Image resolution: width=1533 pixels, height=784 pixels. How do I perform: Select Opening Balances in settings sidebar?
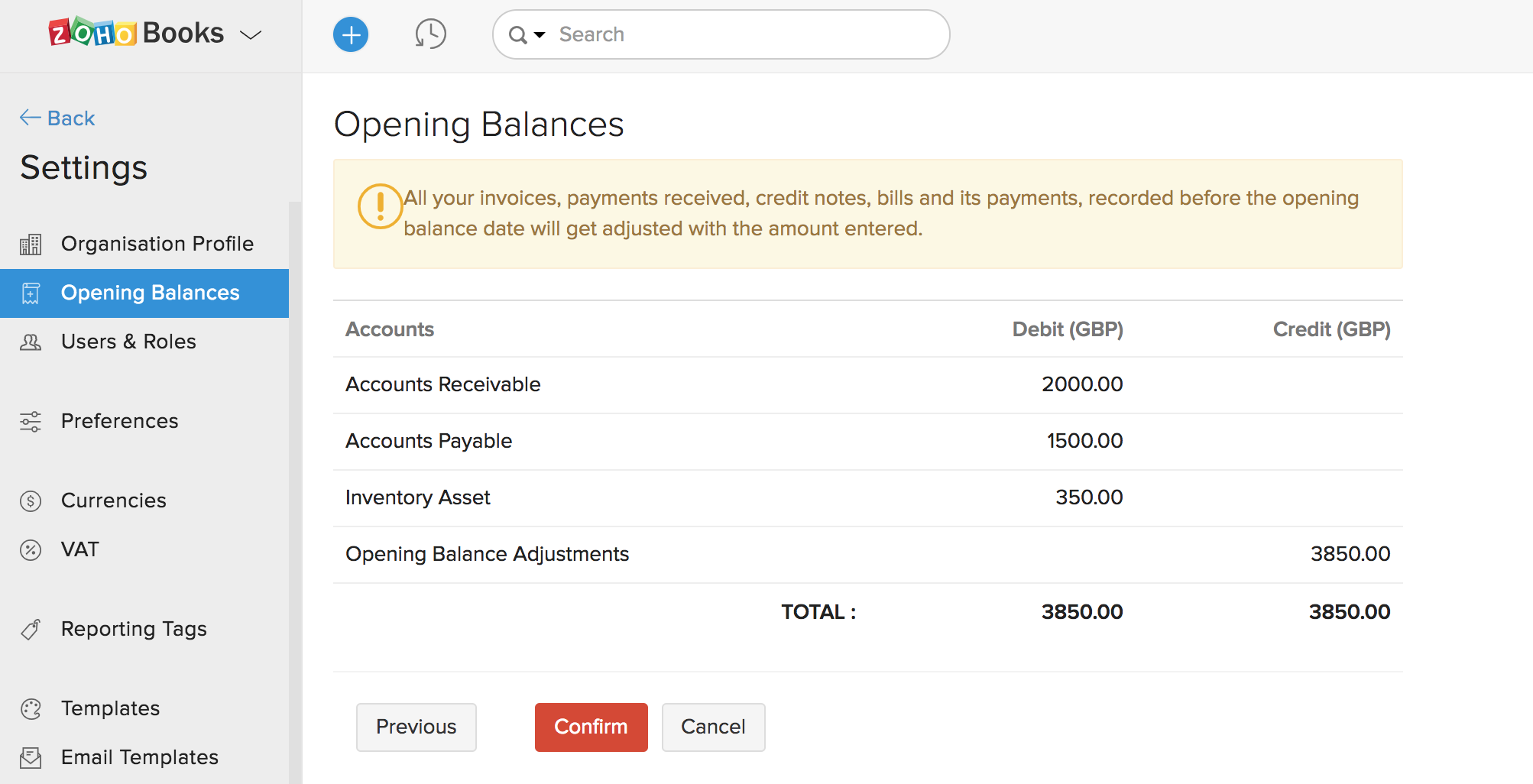pos(150,293)
